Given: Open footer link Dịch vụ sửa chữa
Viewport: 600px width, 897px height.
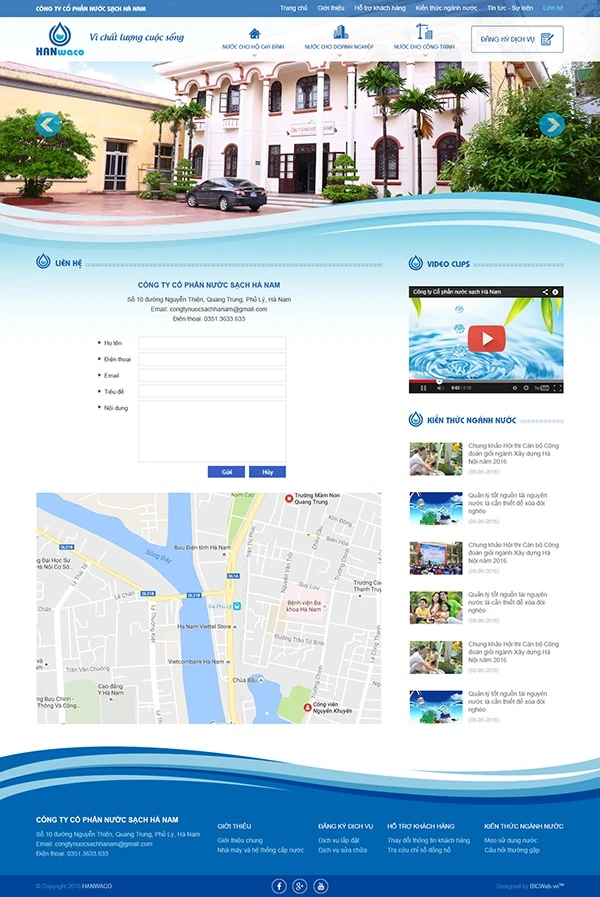Looking at the screenshot, I should pyautogui.click(x=343, y=850).
